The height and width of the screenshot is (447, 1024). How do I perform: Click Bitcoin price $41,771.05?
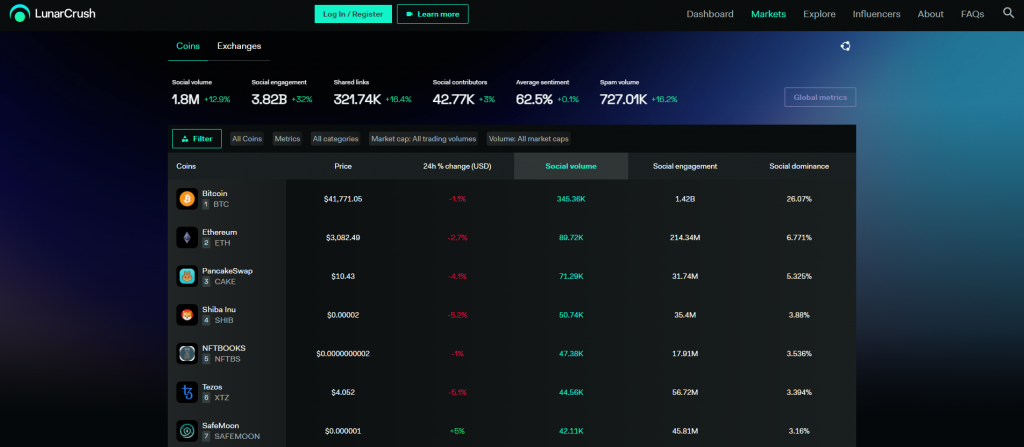point(343,199)
